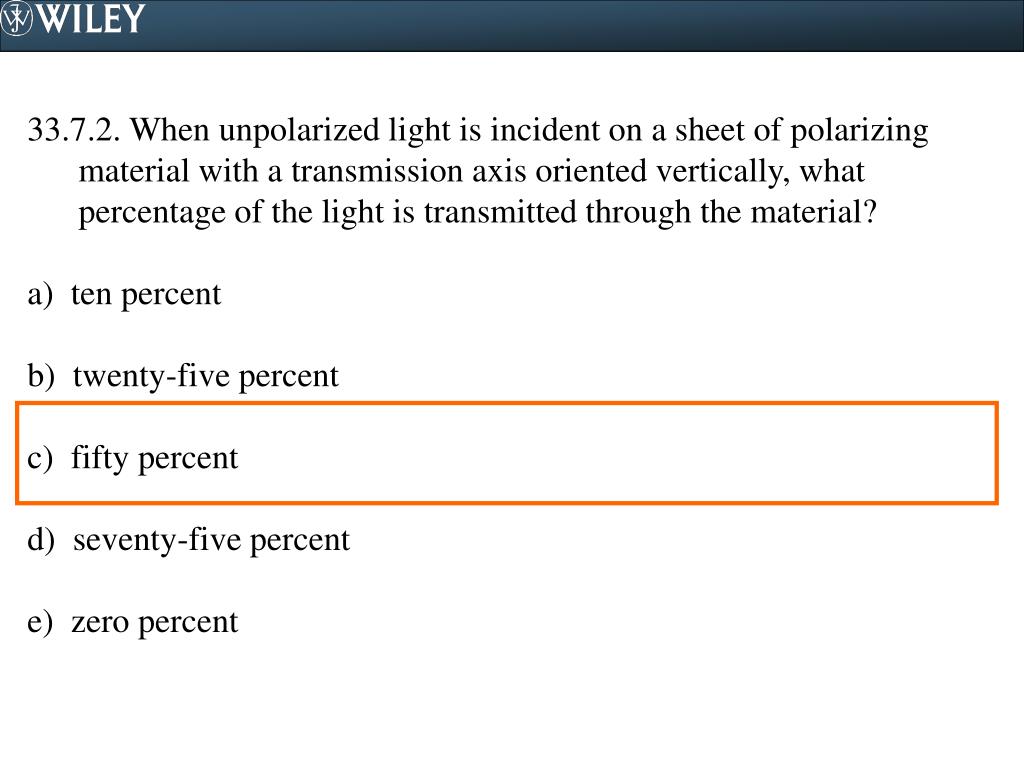Image resolution: width=1024 pixels, height=768 pixels.
Task: Click the letter label "a)"
Action: point(40,295)
